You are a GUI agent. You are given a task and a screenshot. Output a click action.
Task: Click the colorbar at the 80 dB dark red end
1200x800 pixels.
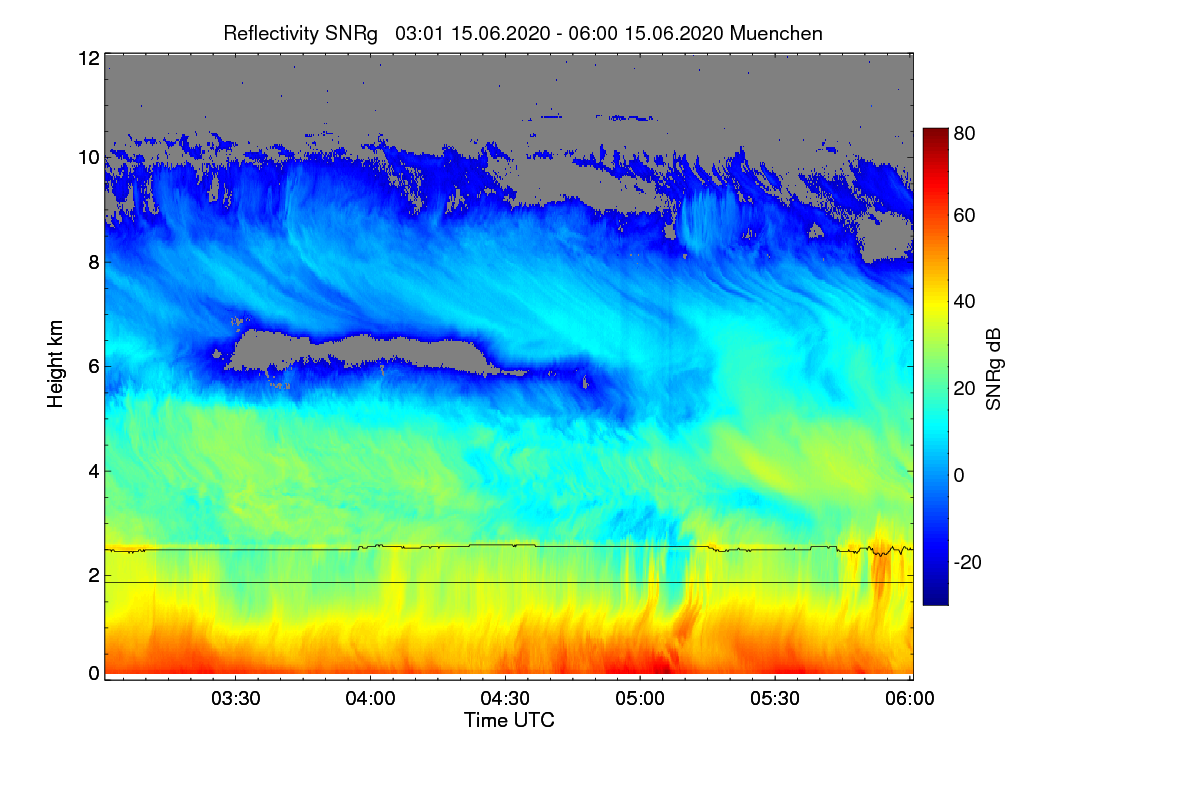click(x=934, y=134)
